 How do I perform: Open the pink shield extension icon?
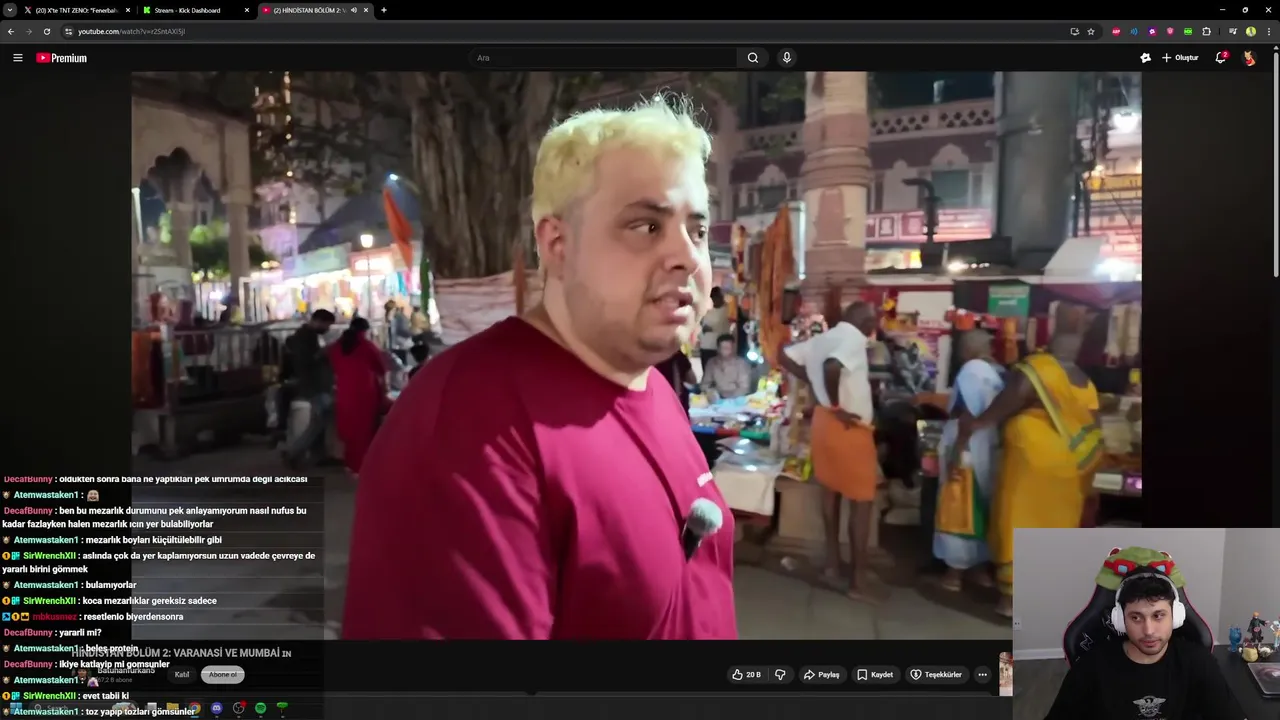(x=1170, y=31)
